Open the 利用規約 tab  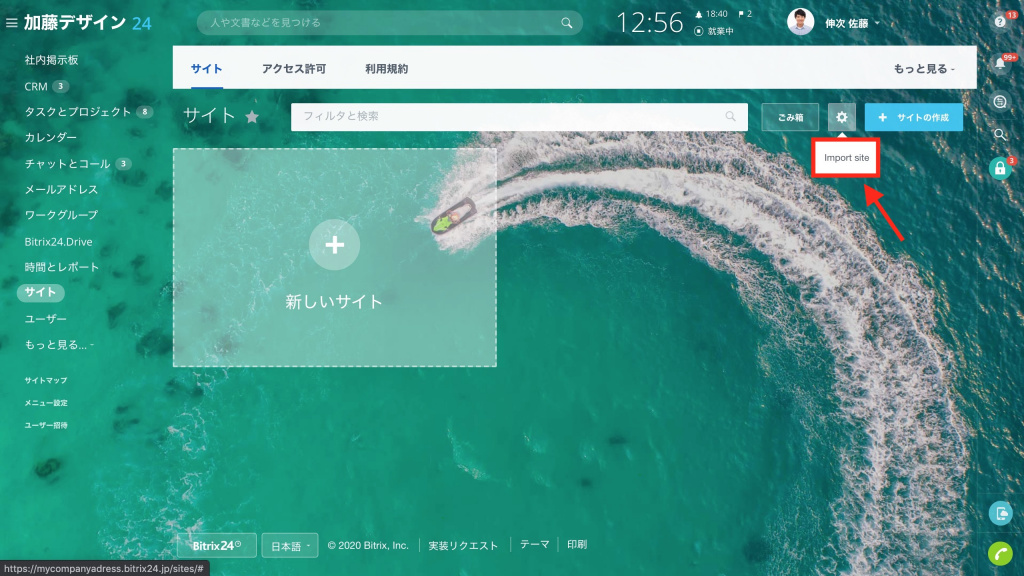point(386,69)
